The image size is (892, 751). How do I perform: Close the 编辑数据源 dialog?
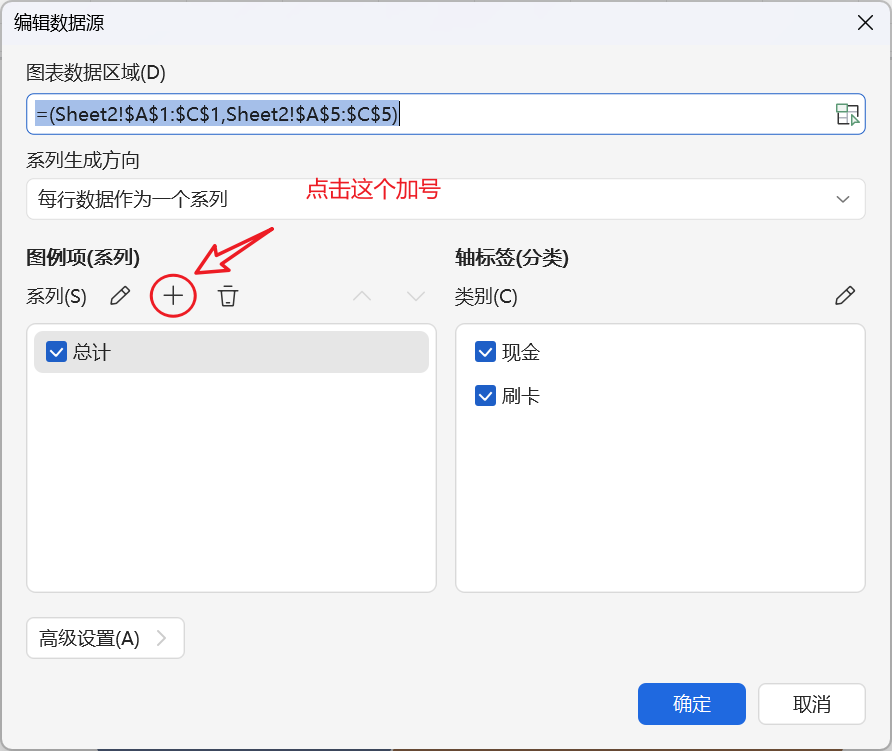pyautogui.click(x=865, y=23)
